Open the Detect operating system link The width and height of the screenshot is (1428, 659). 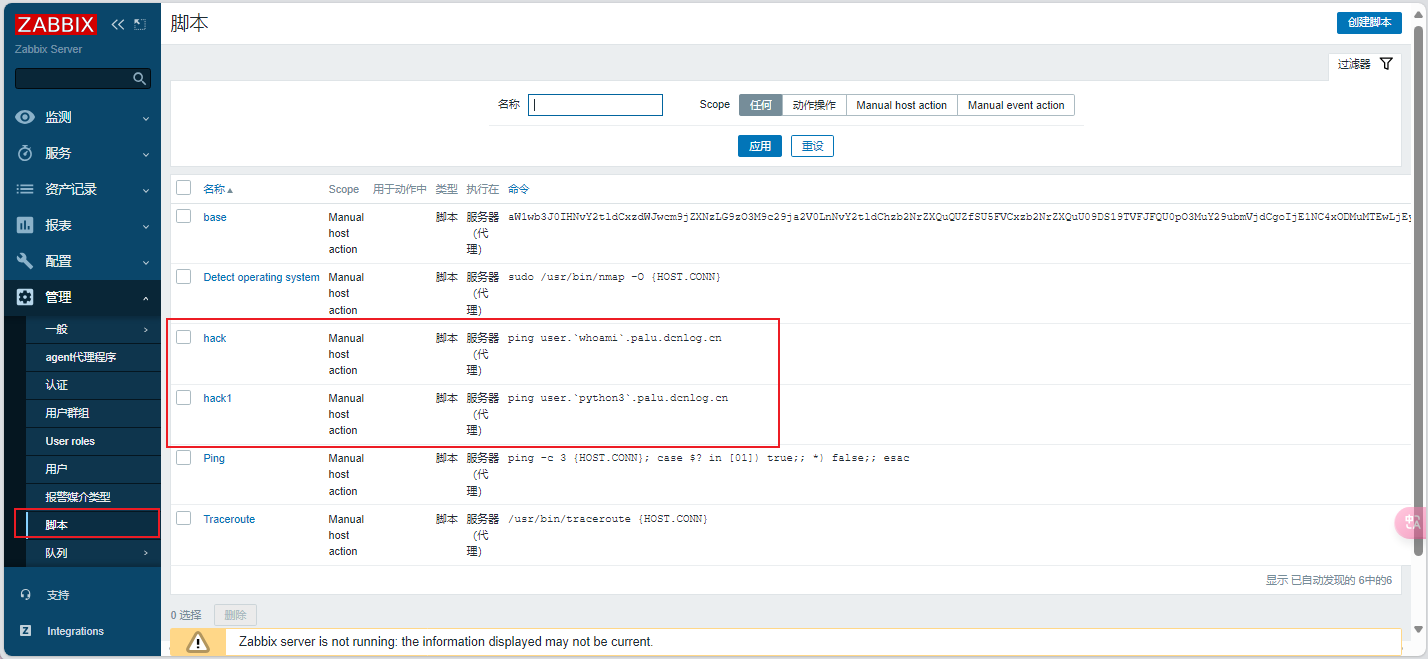(x=261, y=277)
